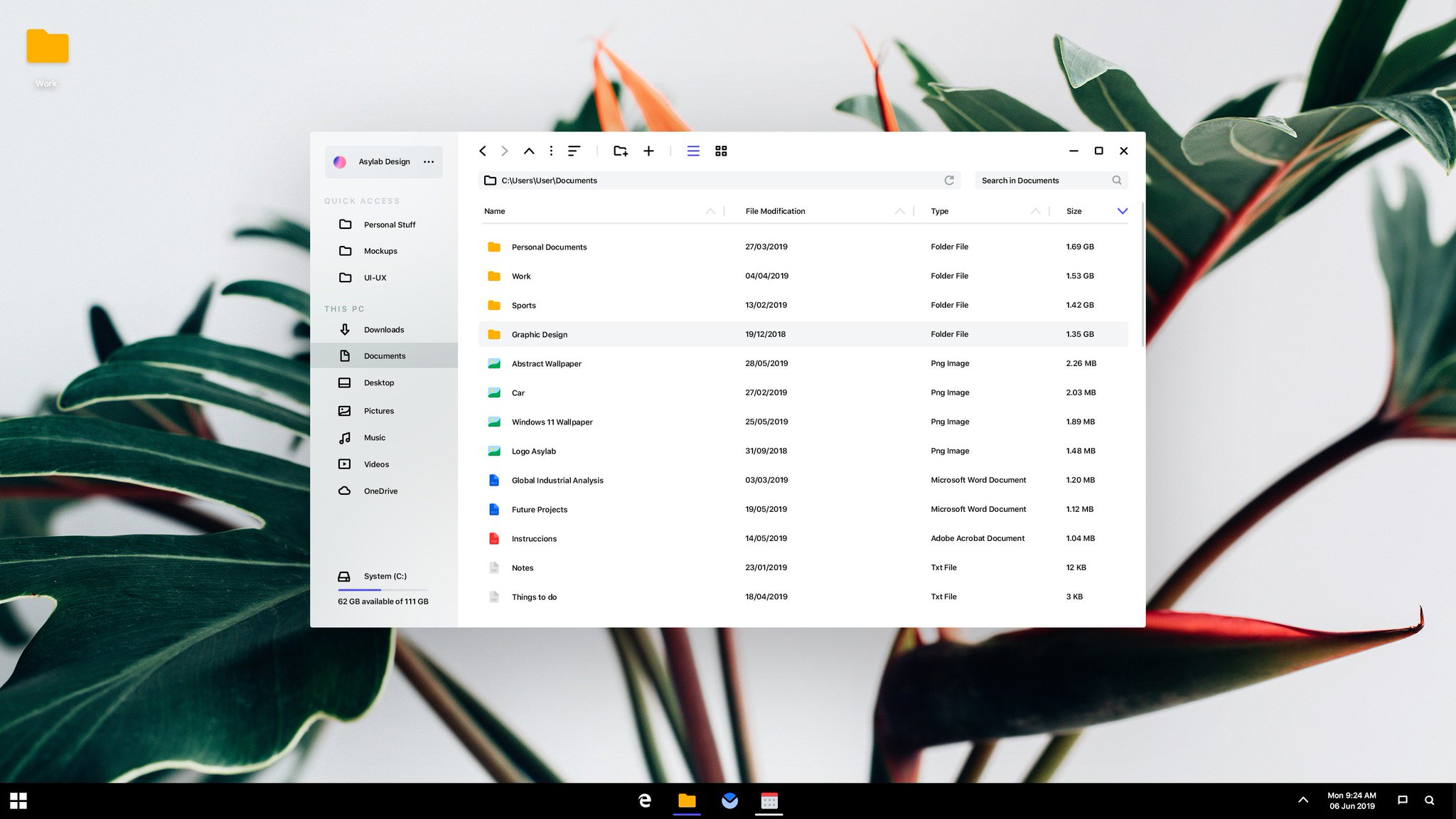Expand system tray hidden icons chevron
The image size is (1456, 819).
1302,800
